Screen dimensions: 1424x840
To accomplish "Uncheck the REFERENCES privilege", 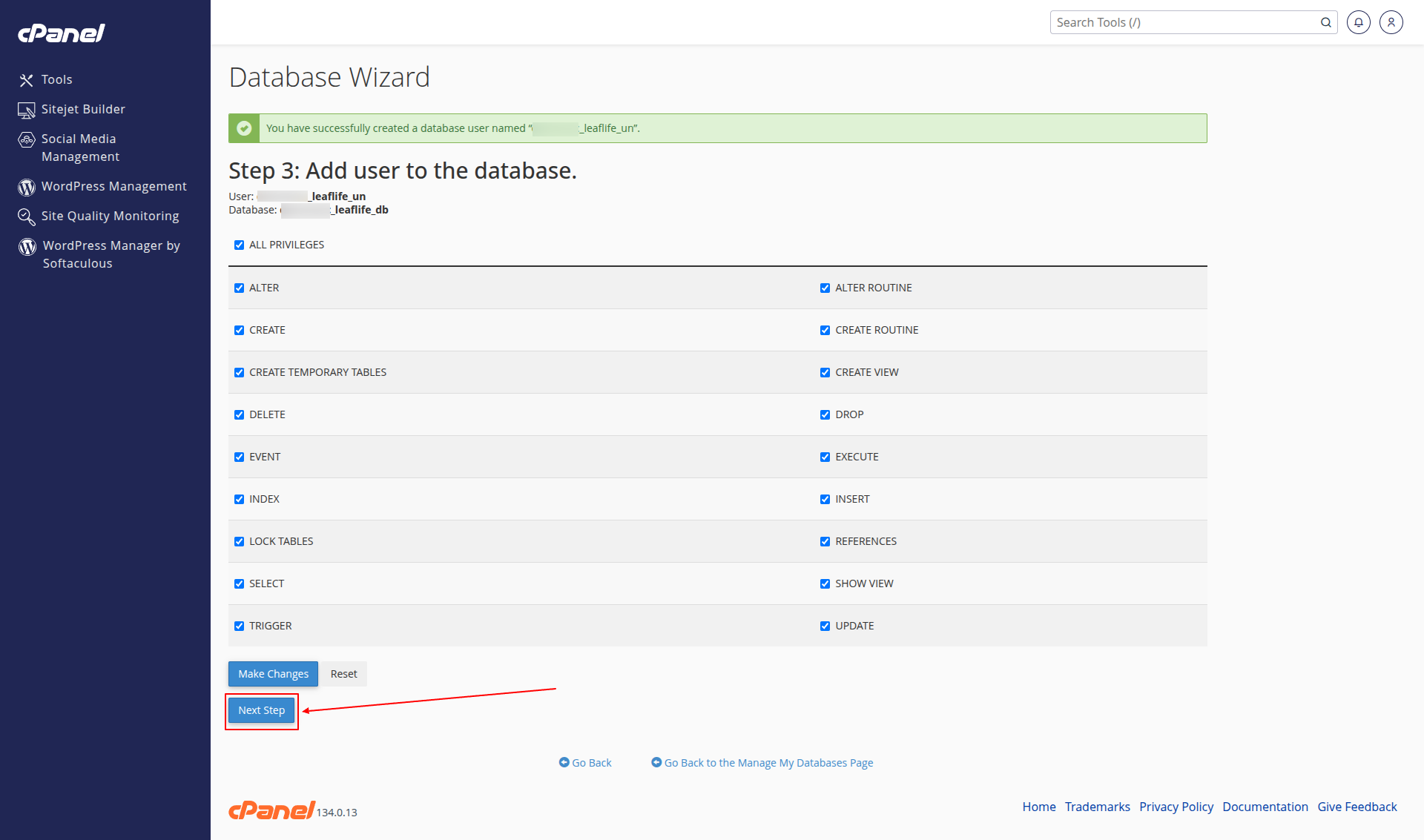I will pos(825,541).
